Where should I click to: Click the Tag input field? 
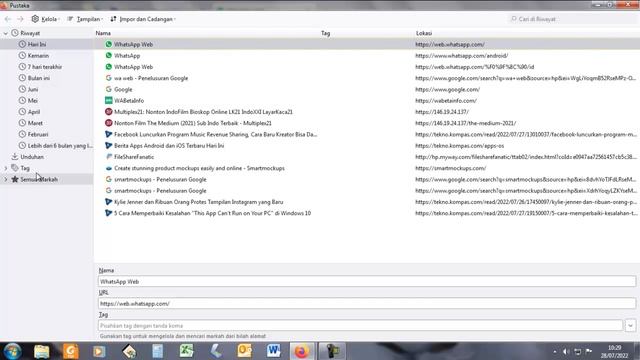coord(360,326)
